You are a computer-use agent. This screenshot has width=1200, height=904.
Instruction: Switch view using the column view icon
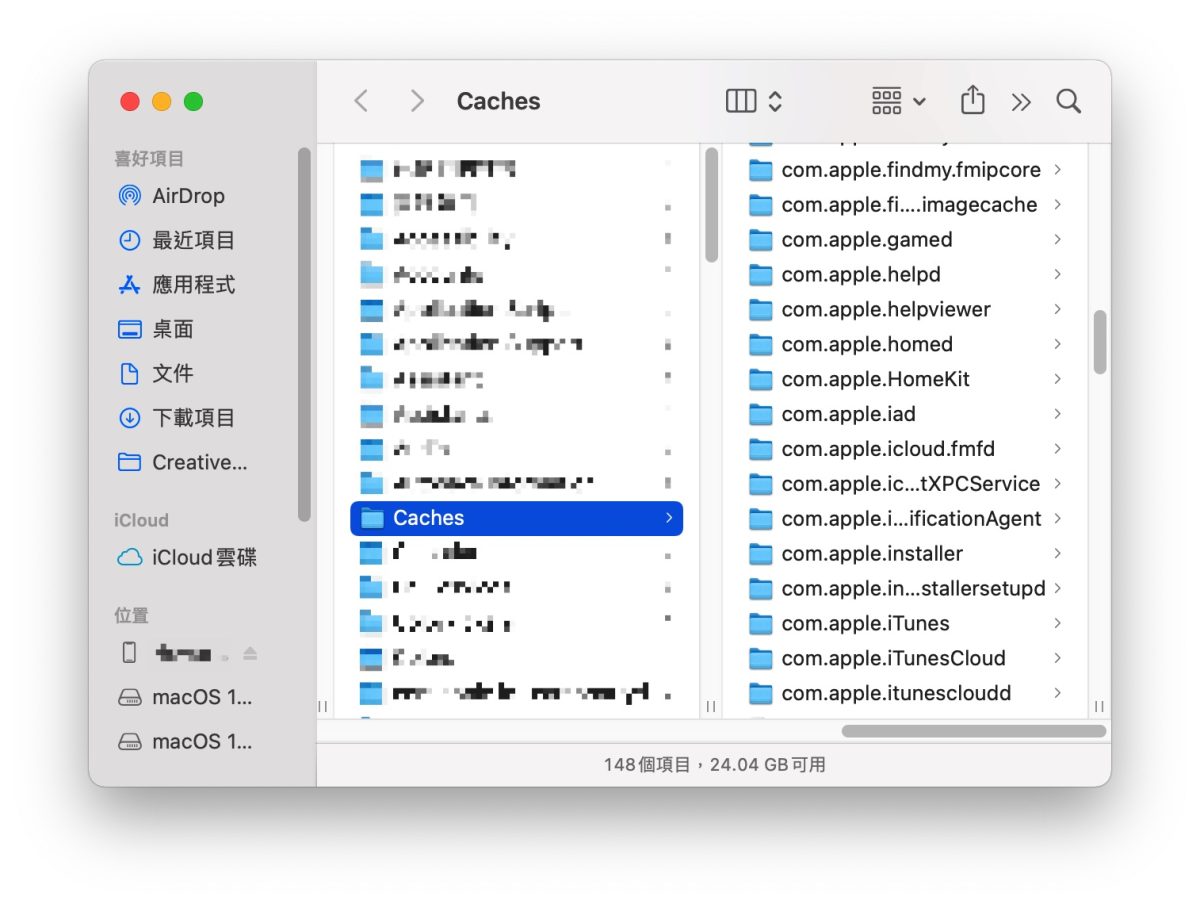click(x=741, y=101)
